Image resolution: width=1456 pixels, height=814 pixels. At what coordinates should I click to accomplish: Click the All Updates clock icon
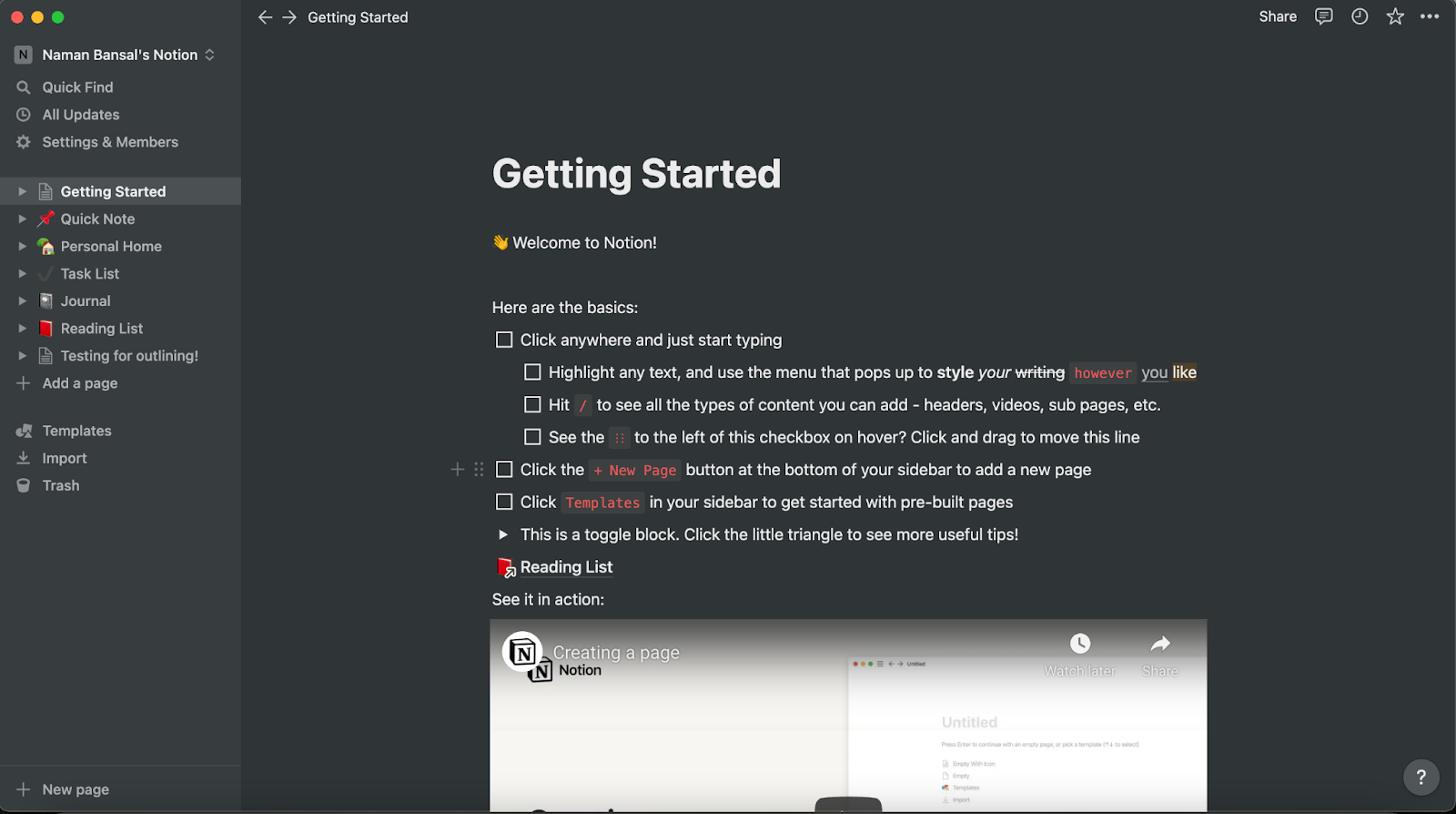pos(24,115)
